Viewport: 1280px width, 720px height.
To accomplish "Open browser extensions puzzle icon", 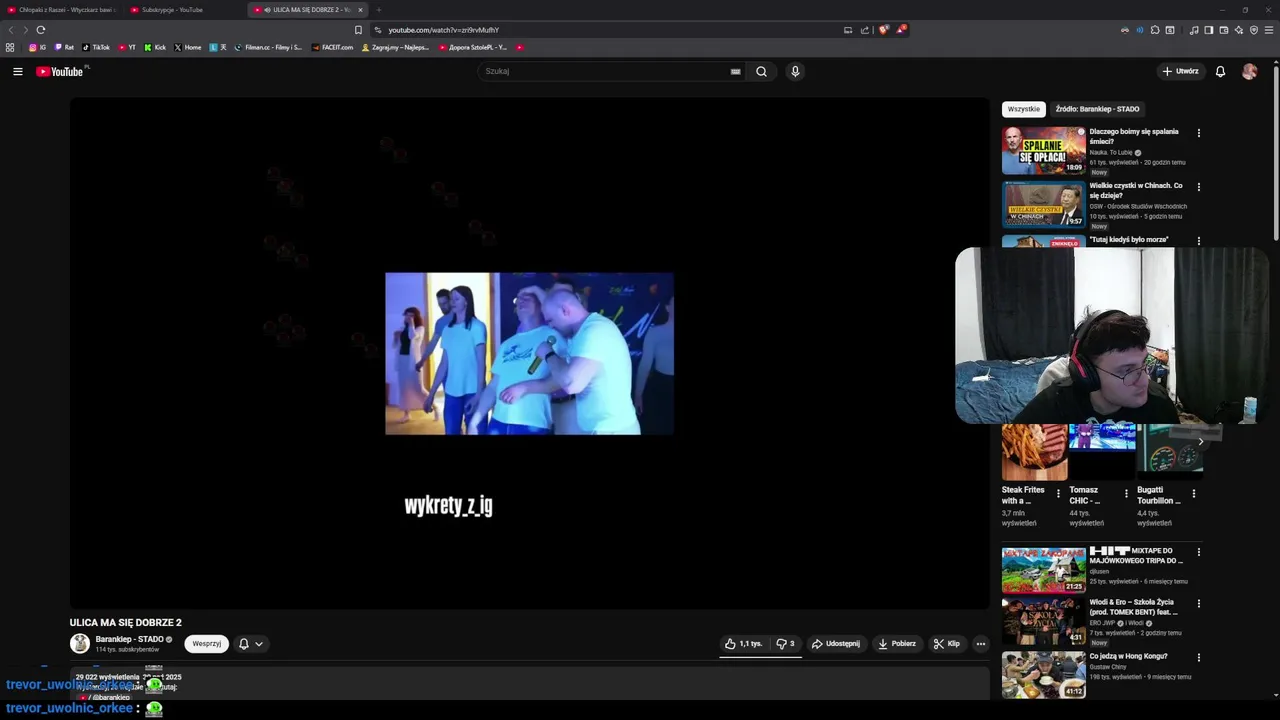I will click(x=1155, y=30).
